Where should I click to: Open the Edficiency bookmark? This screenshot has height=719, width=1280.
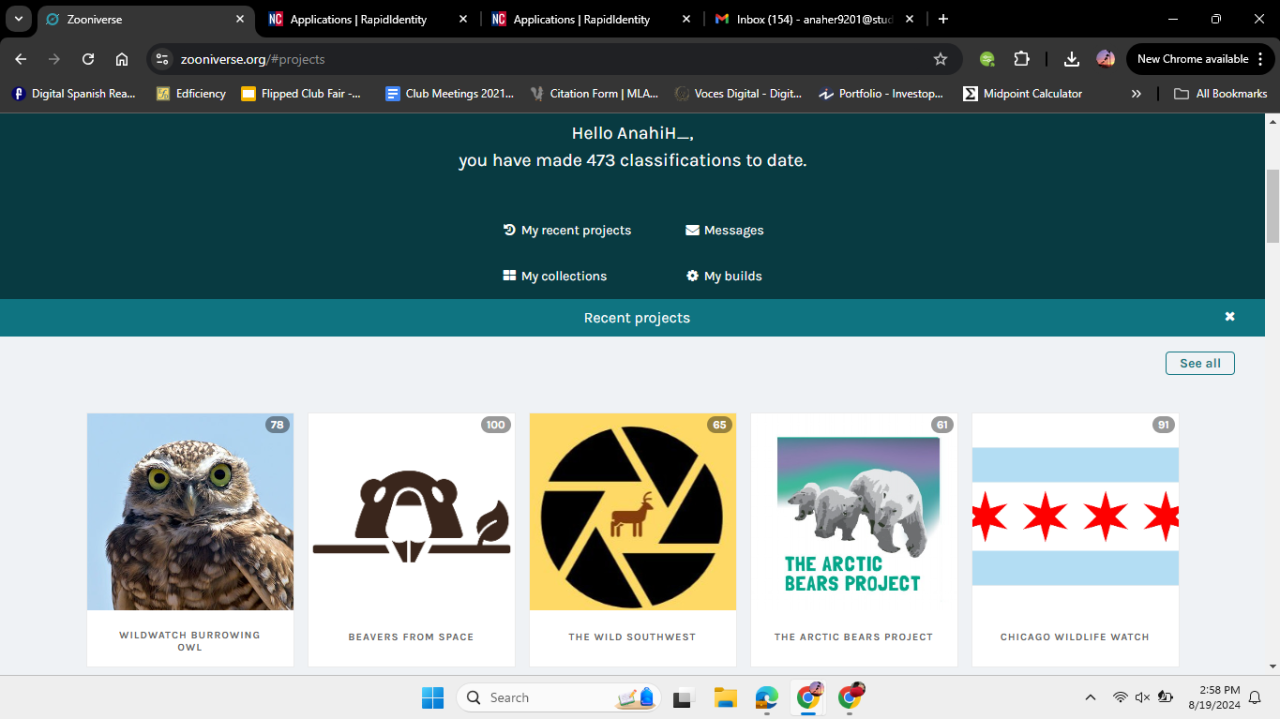pos(191,93)
